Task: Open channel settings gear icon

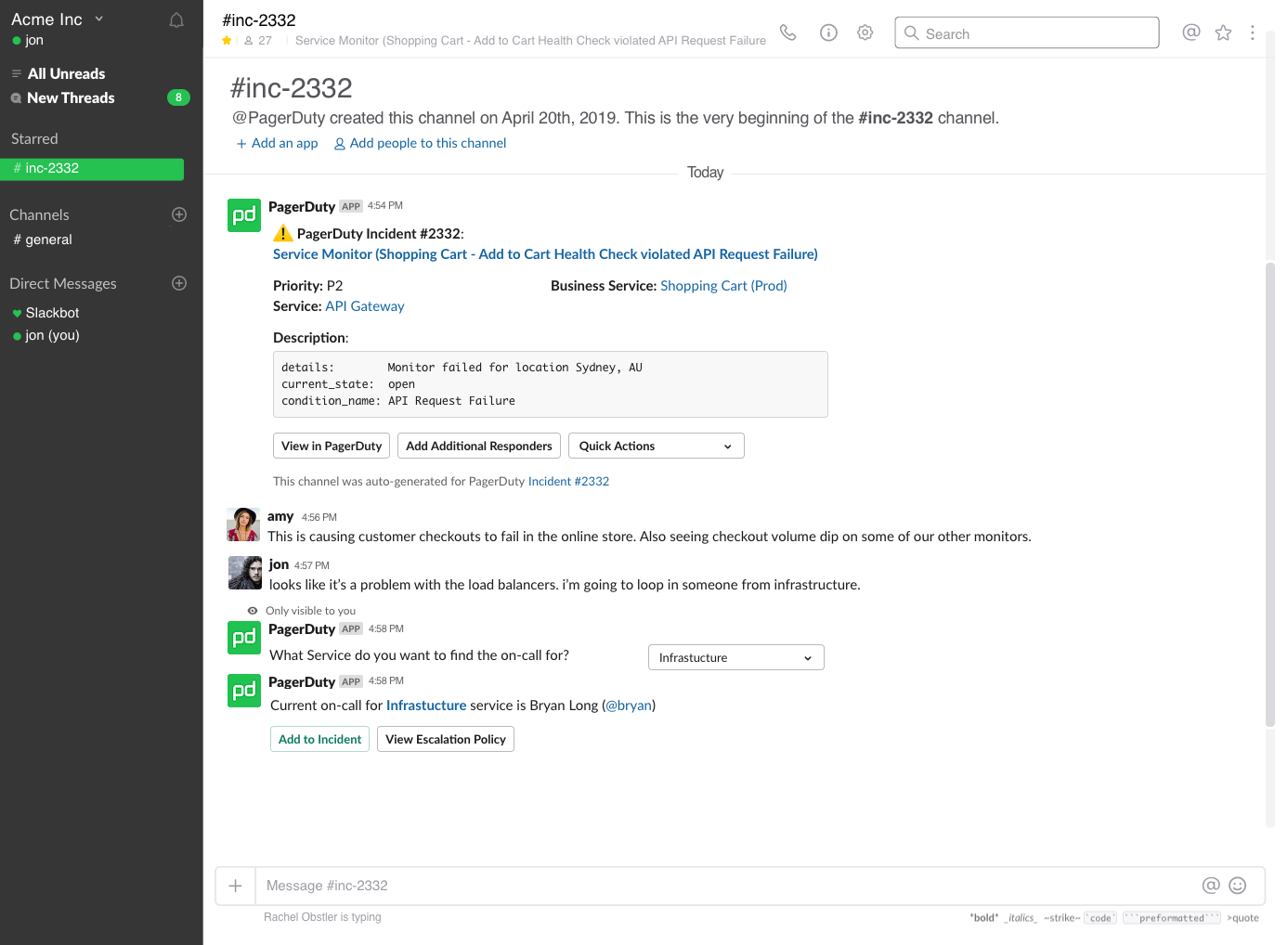Action: 865,32
